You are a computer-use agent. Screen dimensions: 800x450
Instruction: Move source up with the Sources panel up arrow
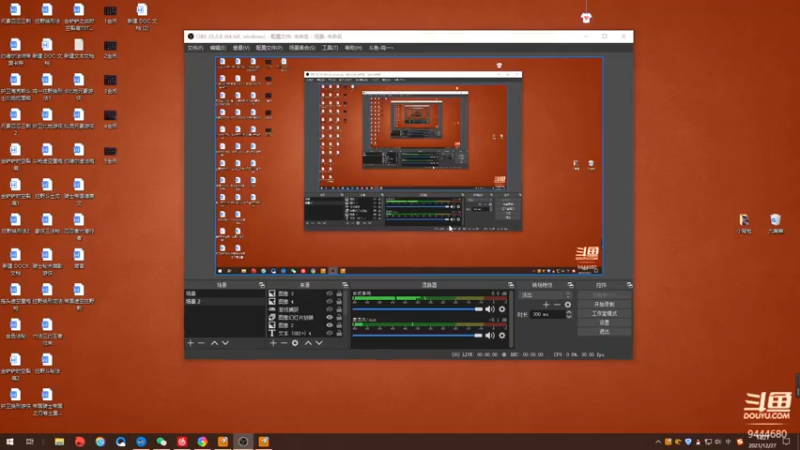pyautogui.click(x=308, y=343)
